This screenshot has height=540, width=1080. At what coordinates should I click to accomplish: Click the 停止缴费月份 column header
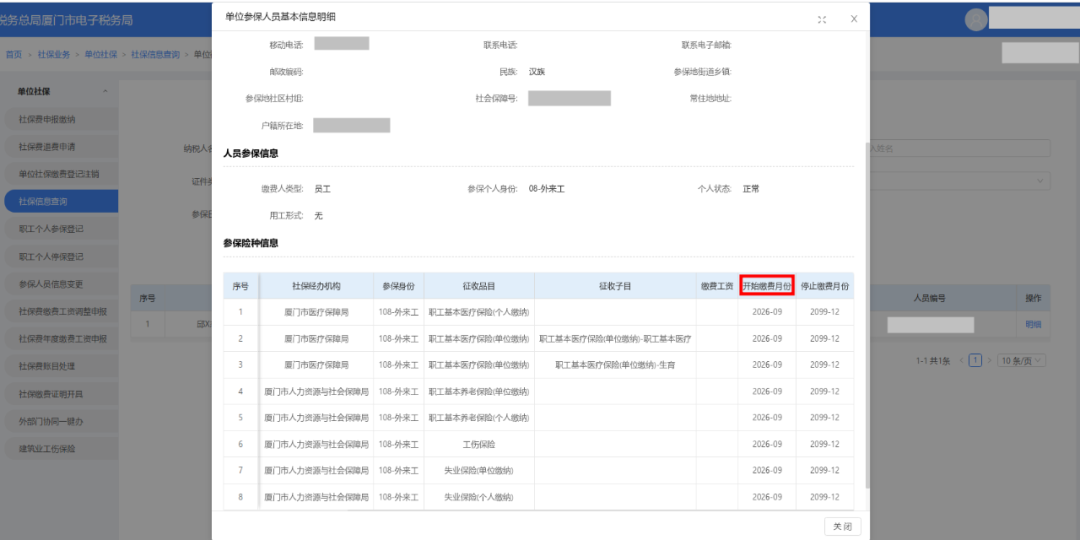(x=824, y=285)
